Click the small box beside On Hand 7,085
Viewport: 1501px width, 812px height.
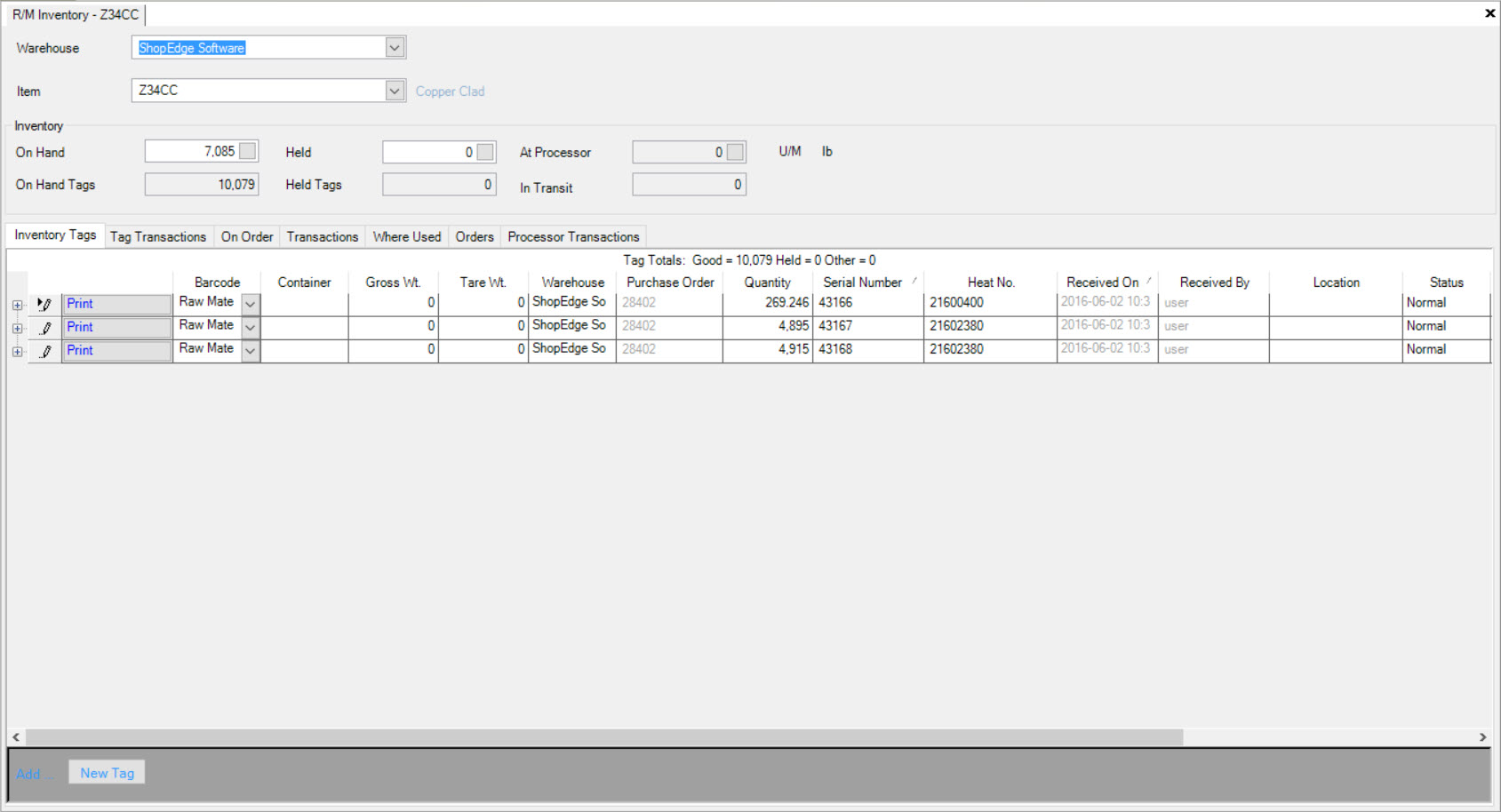(x=248, y=151)
